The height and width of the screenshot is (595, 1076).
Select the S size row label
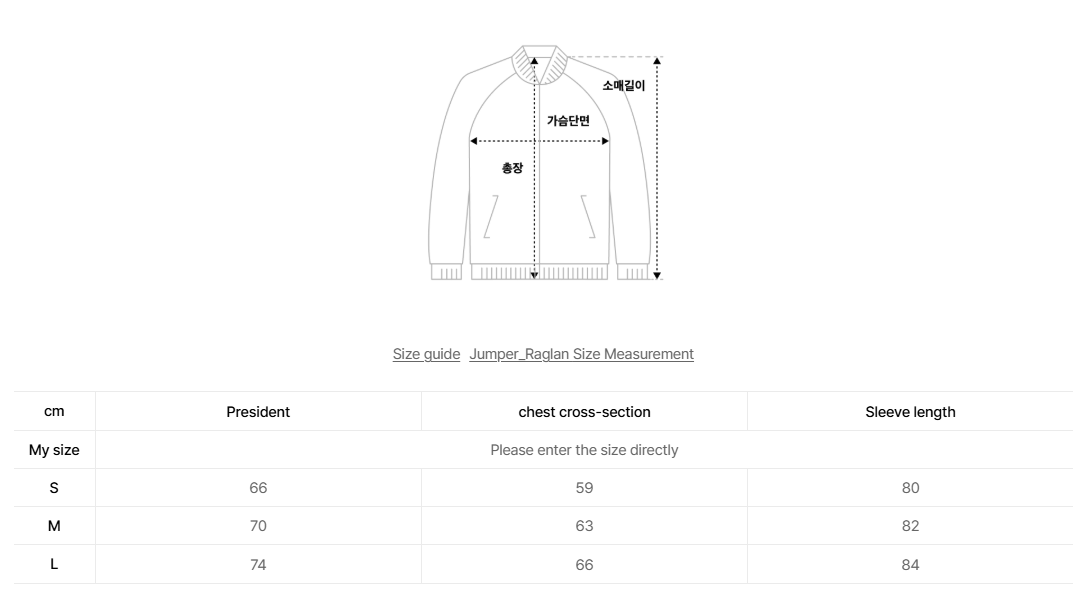tap(54, 488)
